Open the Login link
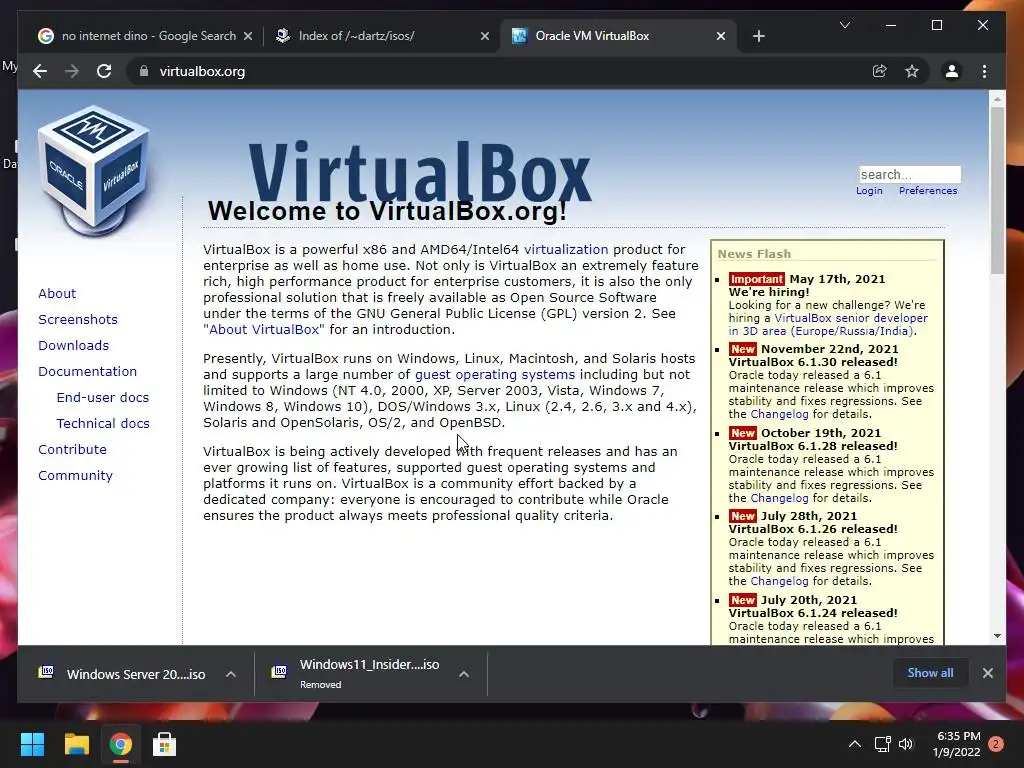1024x768 pixels. [869, 191]
